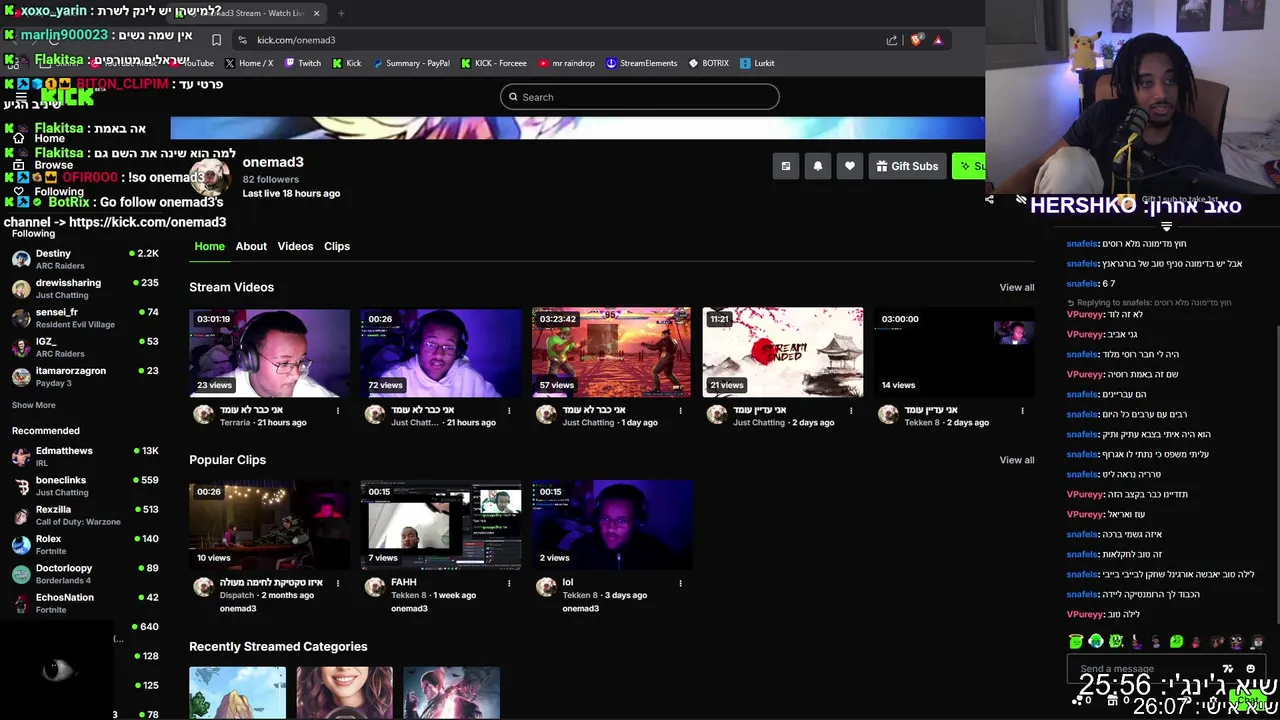Open options menu for the 57 views video
The image size is (1280, 720).
tap(680, 411)
